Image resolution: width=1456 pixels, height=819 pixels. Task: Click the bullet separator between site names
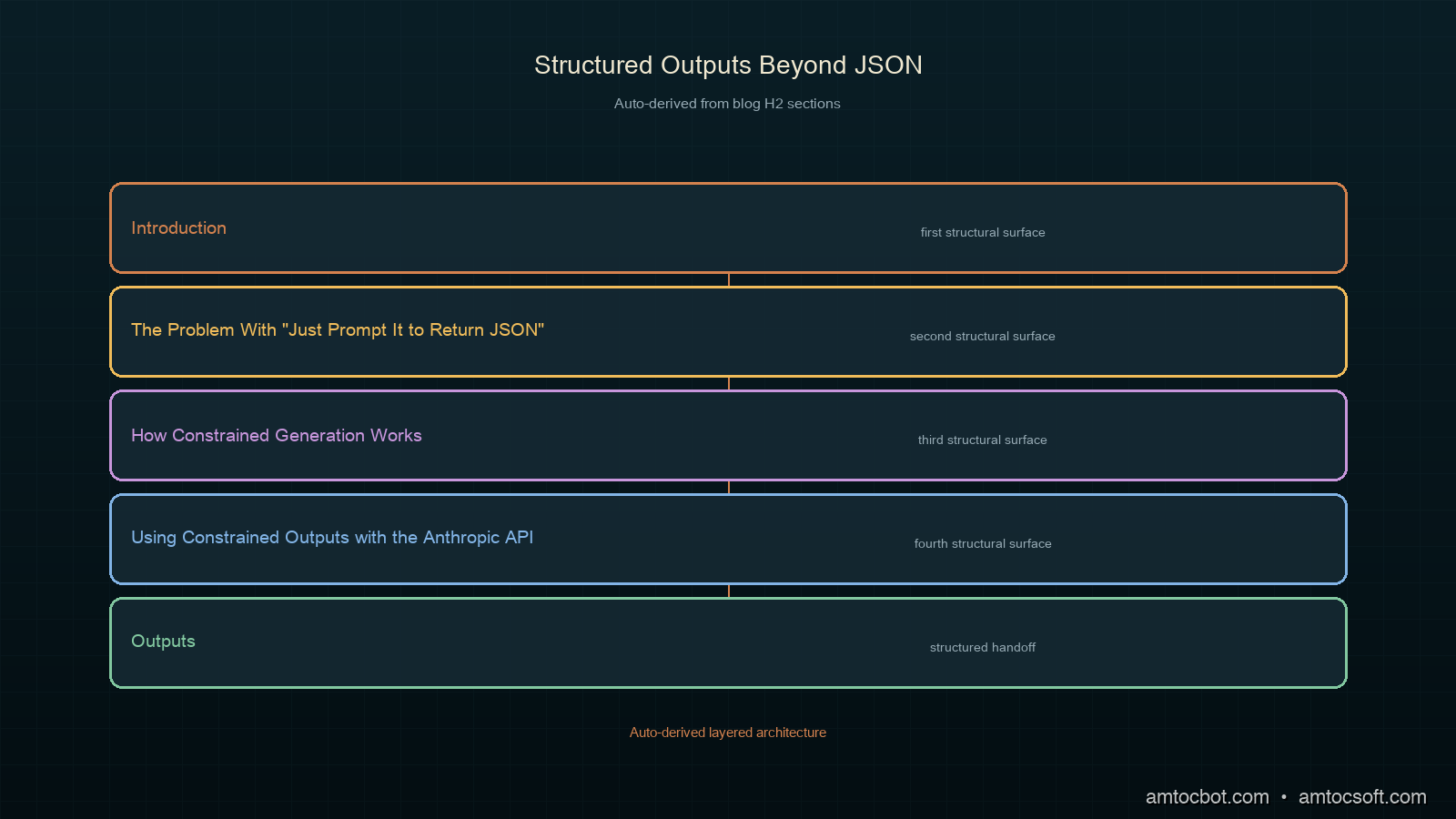[1284, 797]
